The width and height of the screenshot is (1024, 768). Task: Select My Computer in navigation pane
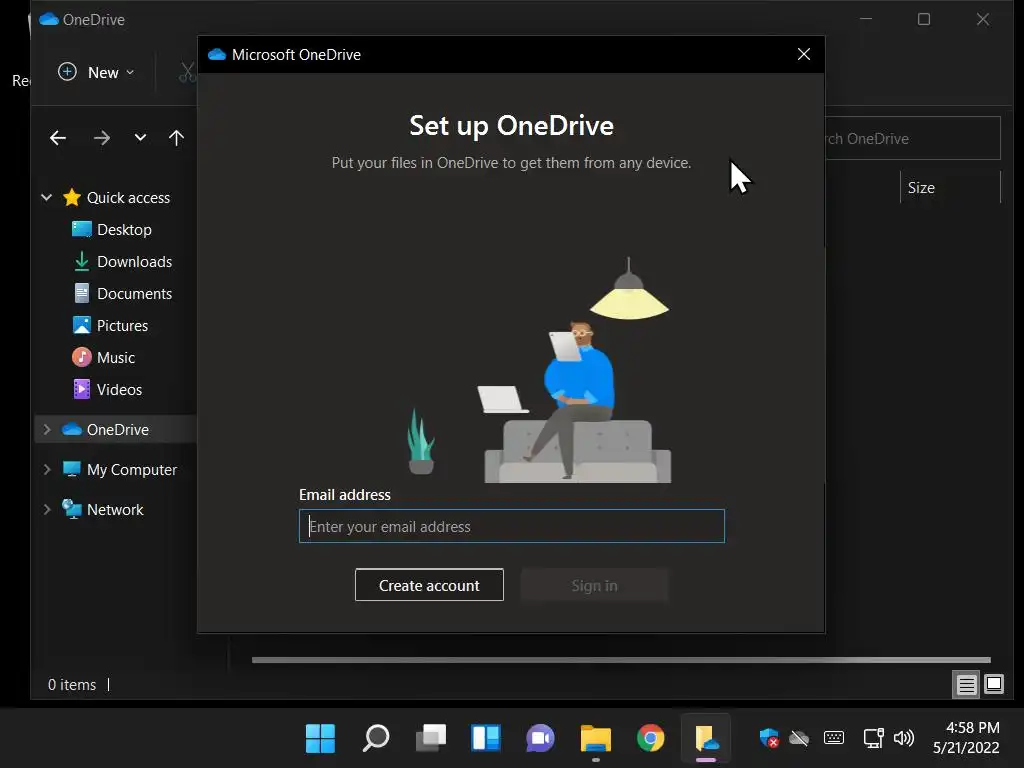point(132,470)
